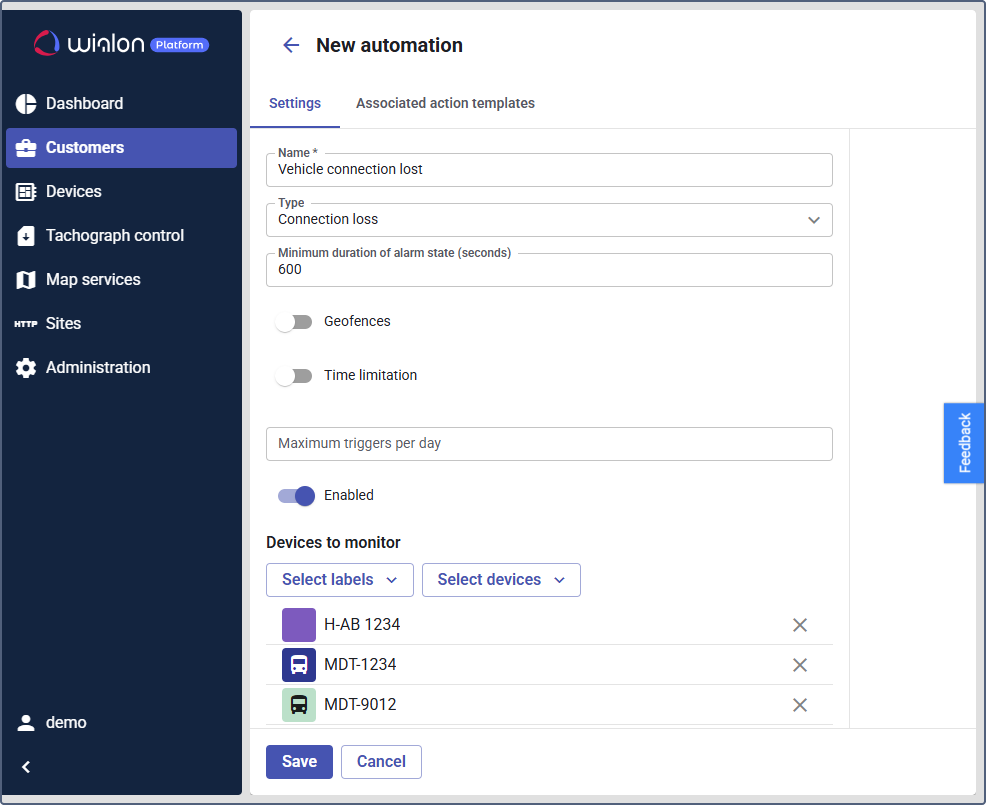Select the Settings tab
986x805 pixels.
295,103
